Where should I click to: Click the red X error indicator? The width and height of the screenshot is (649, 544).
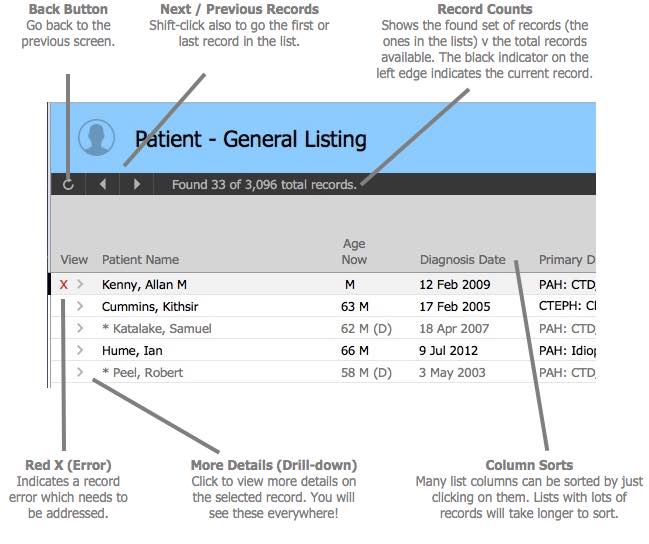point(64,285)
